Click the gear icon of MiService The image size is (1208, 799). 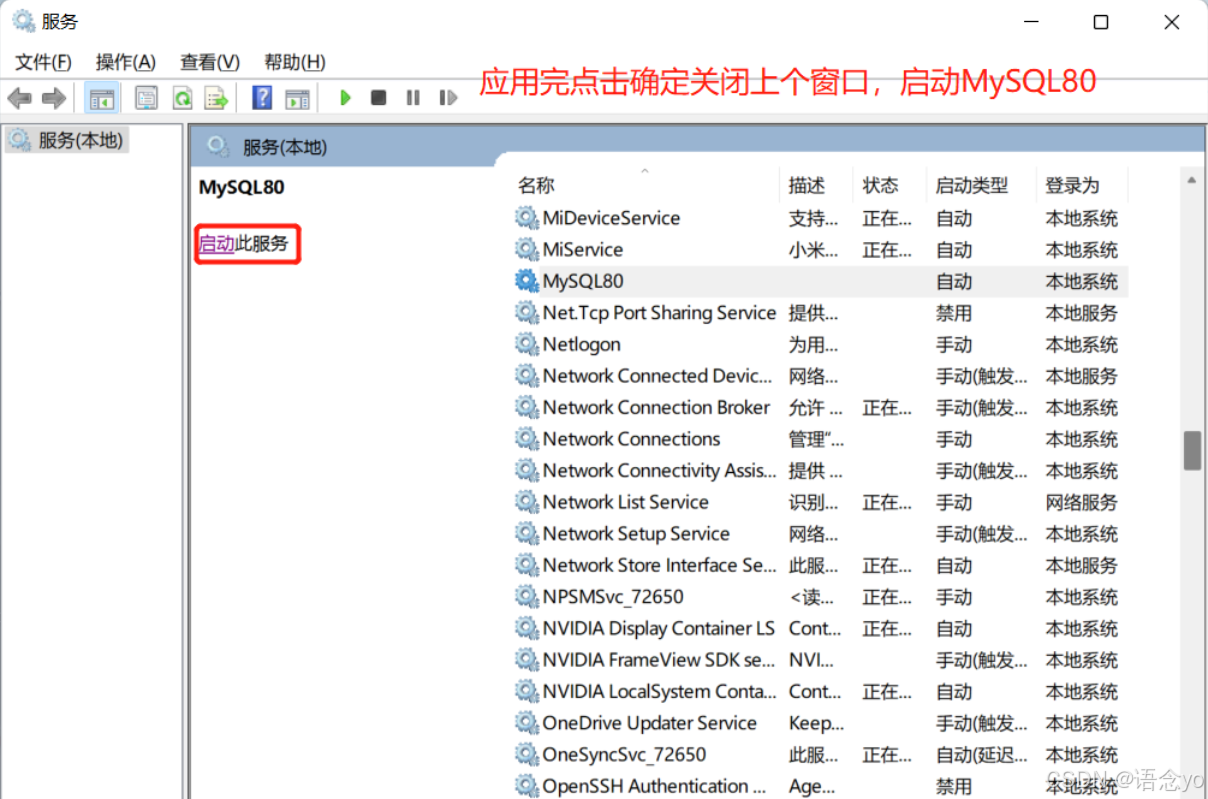pos(527,249)
